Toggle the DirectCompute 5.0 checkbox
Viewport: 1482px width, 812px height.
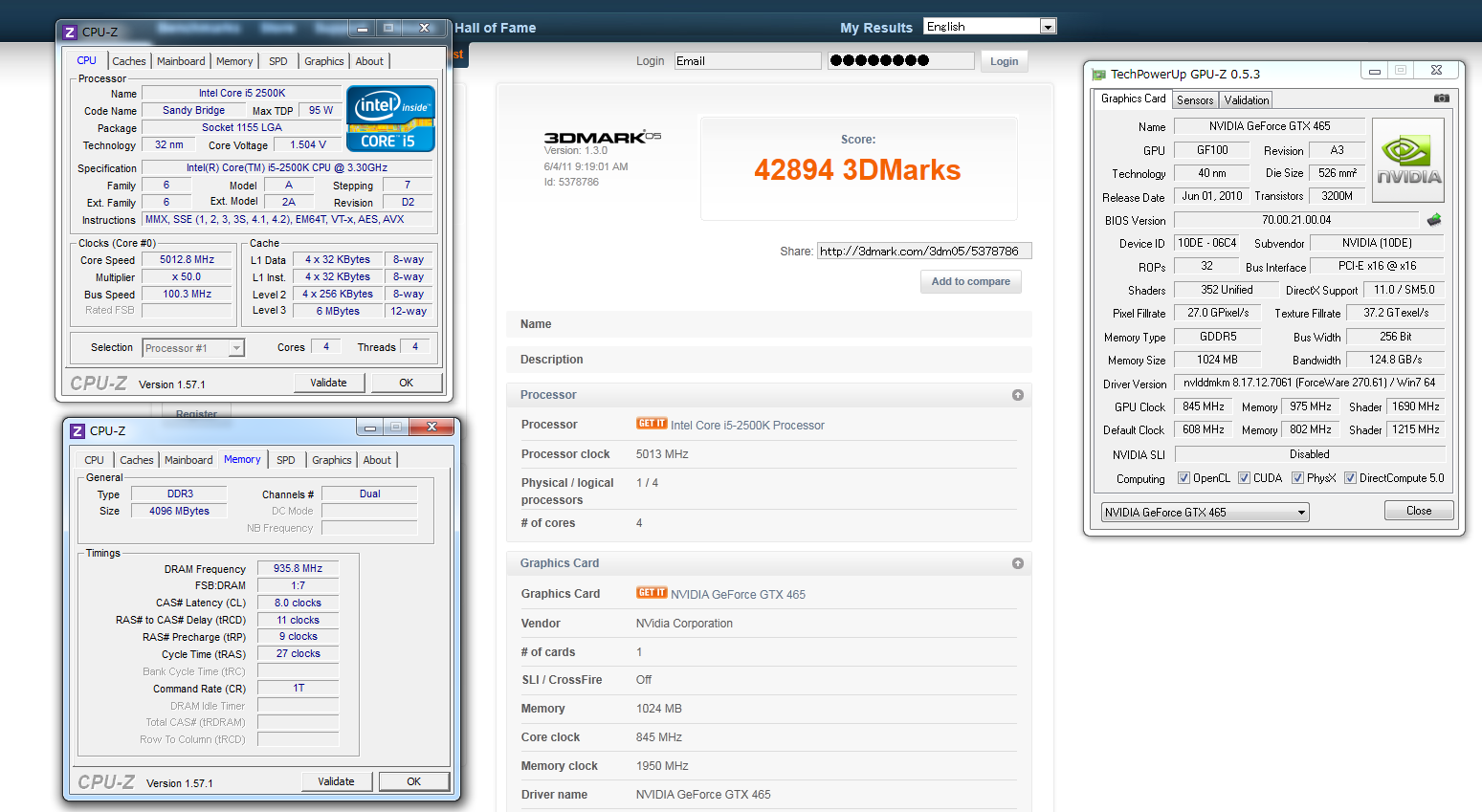1351,478
